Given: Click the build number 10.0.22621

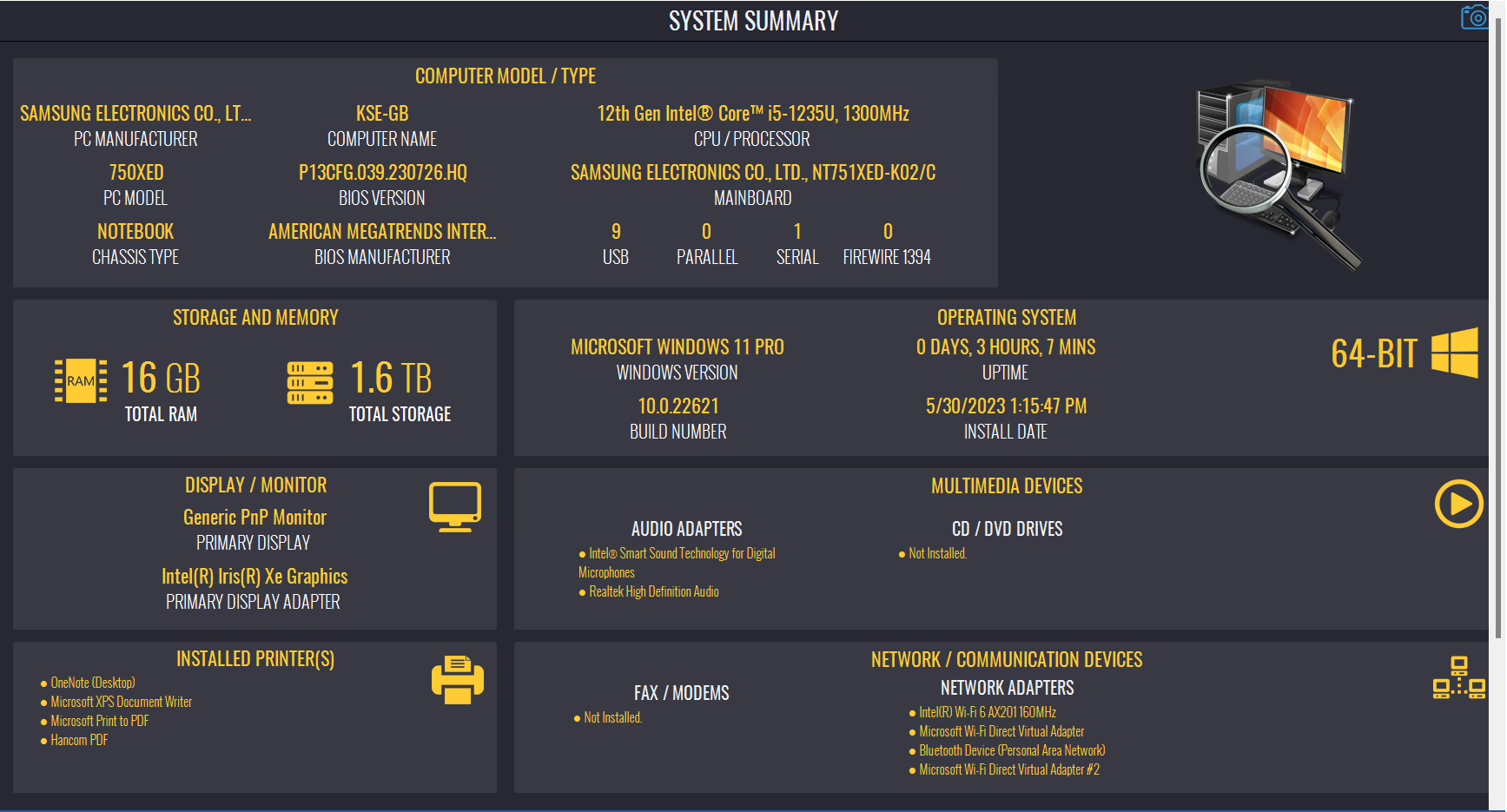Looking at the screenshot, I should 678,406.
